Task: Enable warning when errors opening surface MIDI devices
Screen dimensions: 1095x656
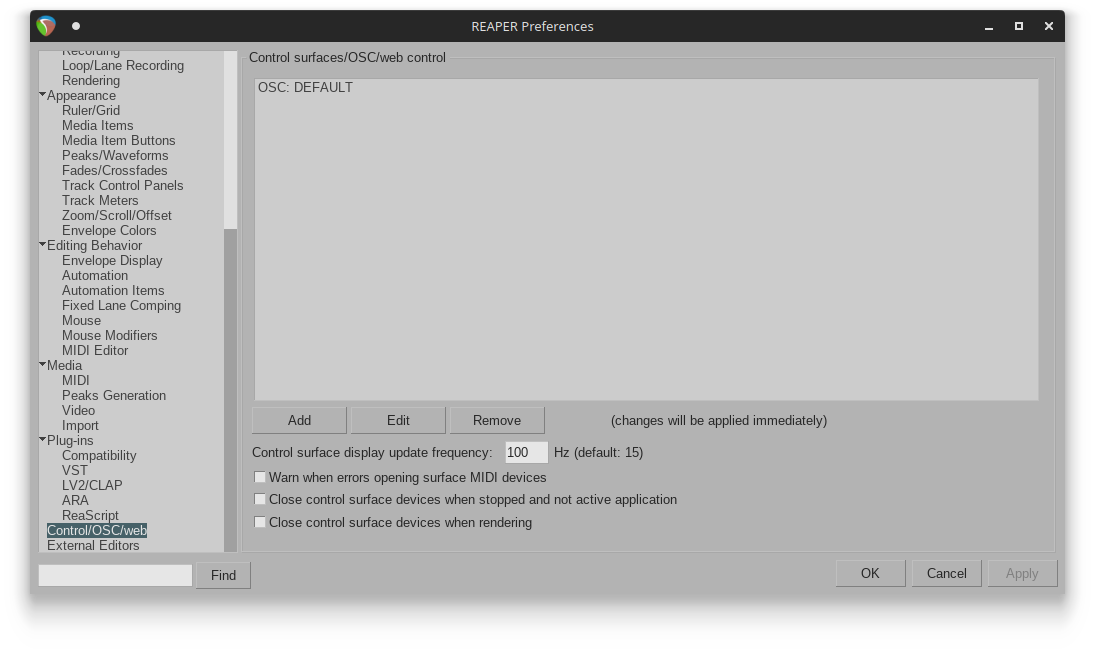Action: point(260,477)
